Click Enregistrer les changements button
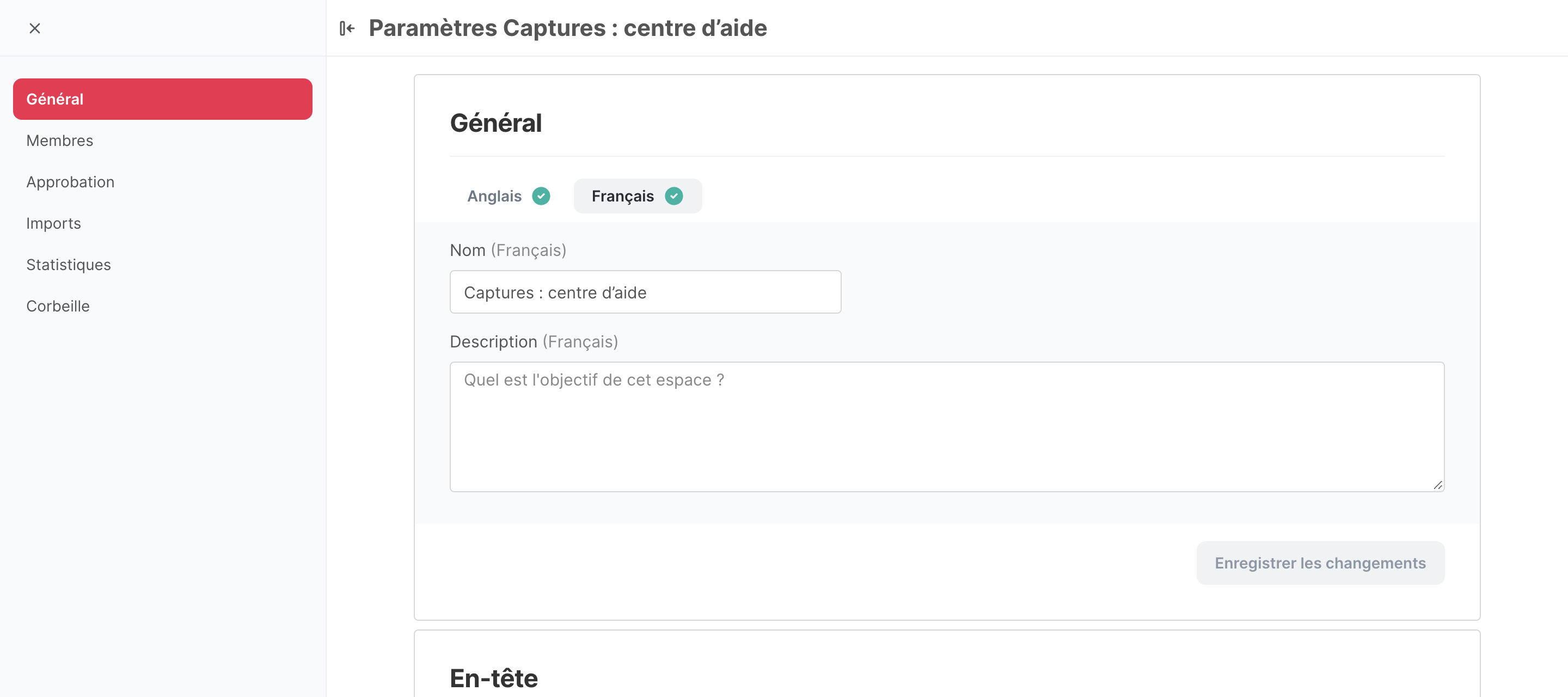This screenshot has width=1568, height=697. point(1320,563)
